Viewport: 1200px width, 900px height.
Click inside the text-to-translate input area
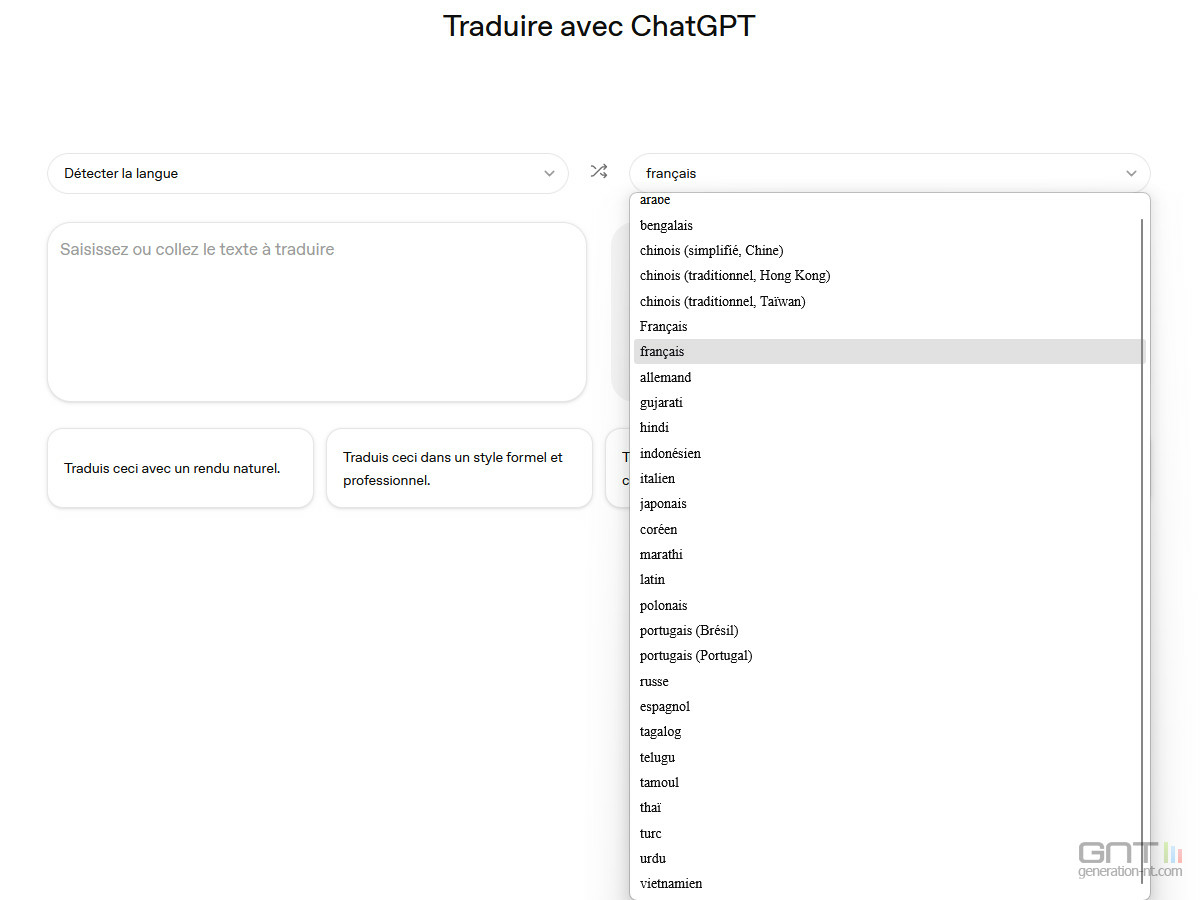pyautogui.click(x=316, y=311)
